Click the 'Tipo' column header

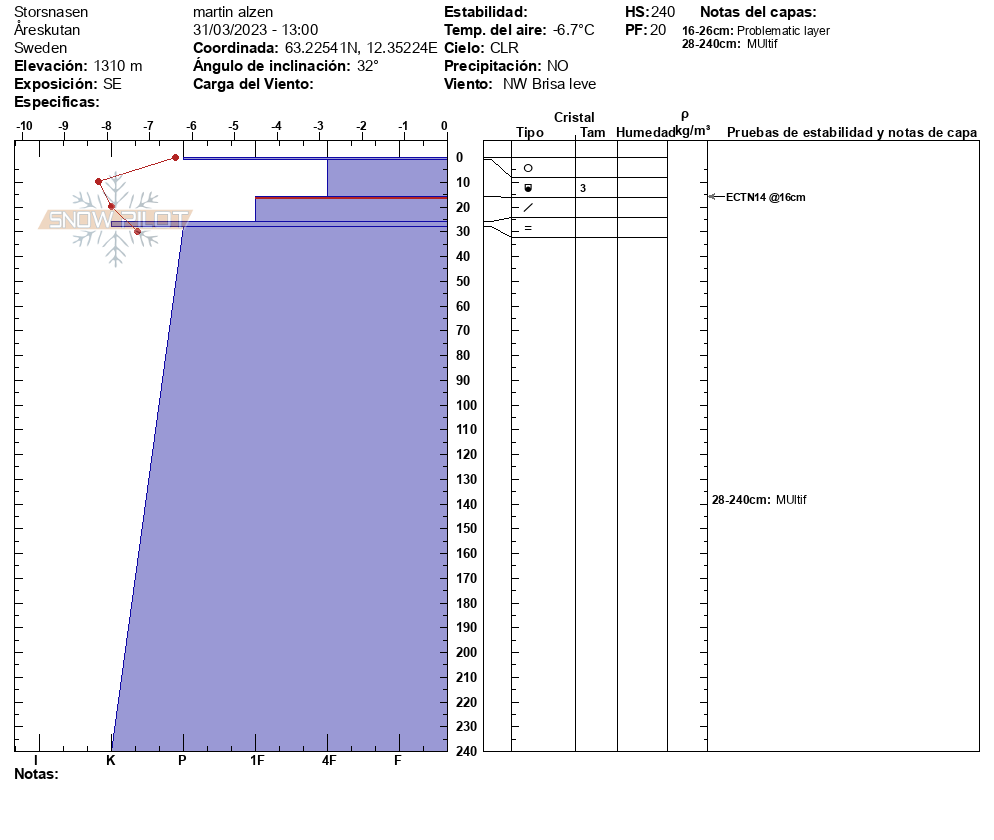point(529,132)
